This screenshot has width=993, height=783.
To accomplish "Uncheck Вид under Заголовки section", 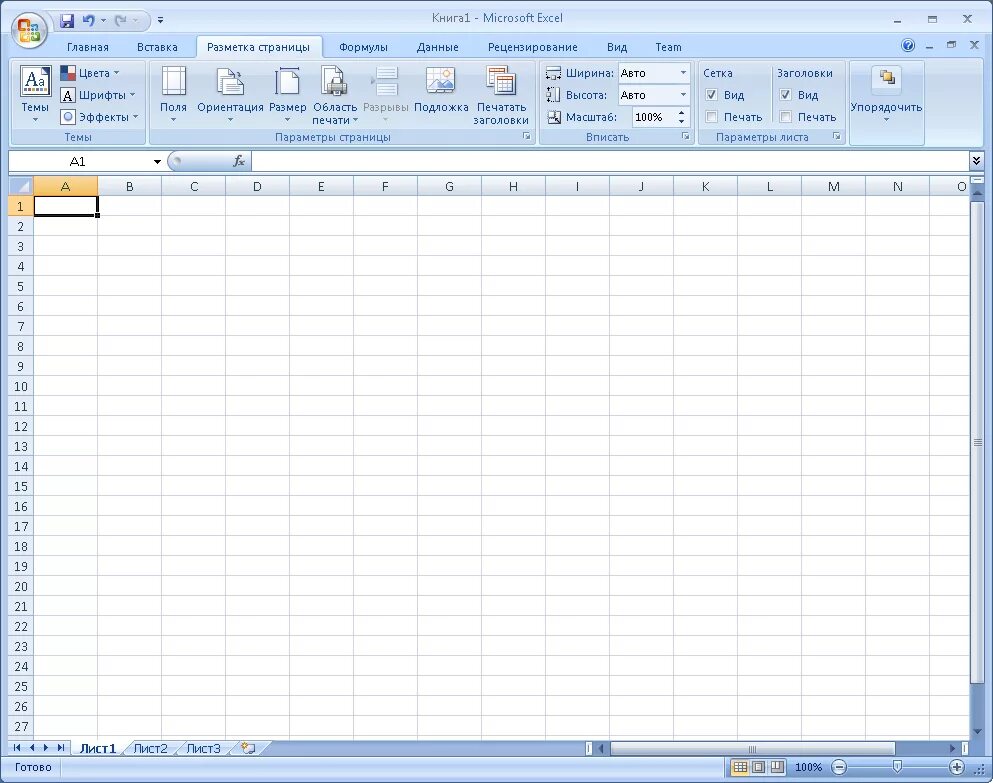I will [x=786, y=94].
